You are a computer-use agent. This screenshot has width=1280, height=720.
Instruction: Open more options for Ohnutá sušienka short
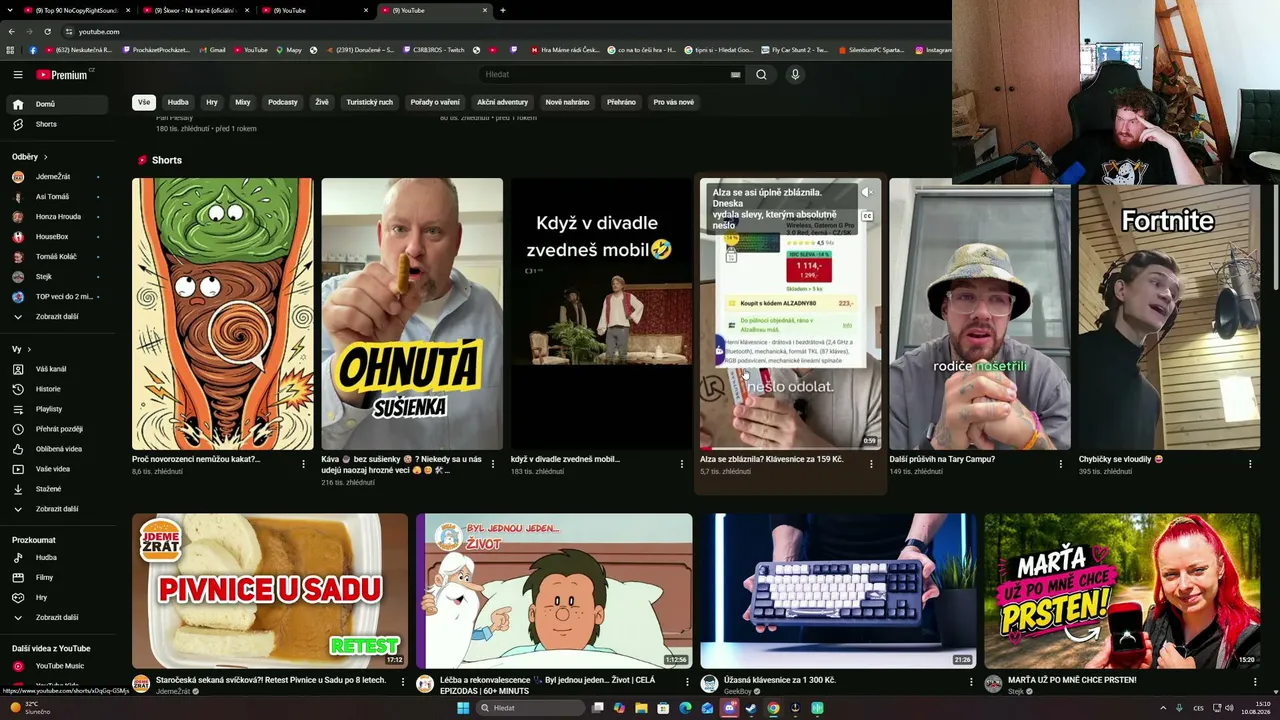pos(492,464)
